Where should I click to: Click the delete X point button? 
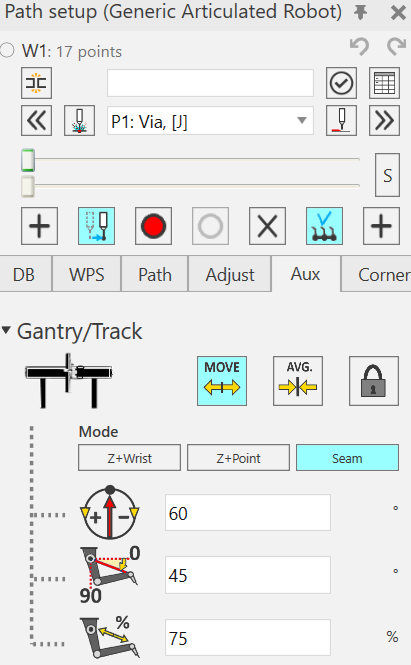[267, 226]
